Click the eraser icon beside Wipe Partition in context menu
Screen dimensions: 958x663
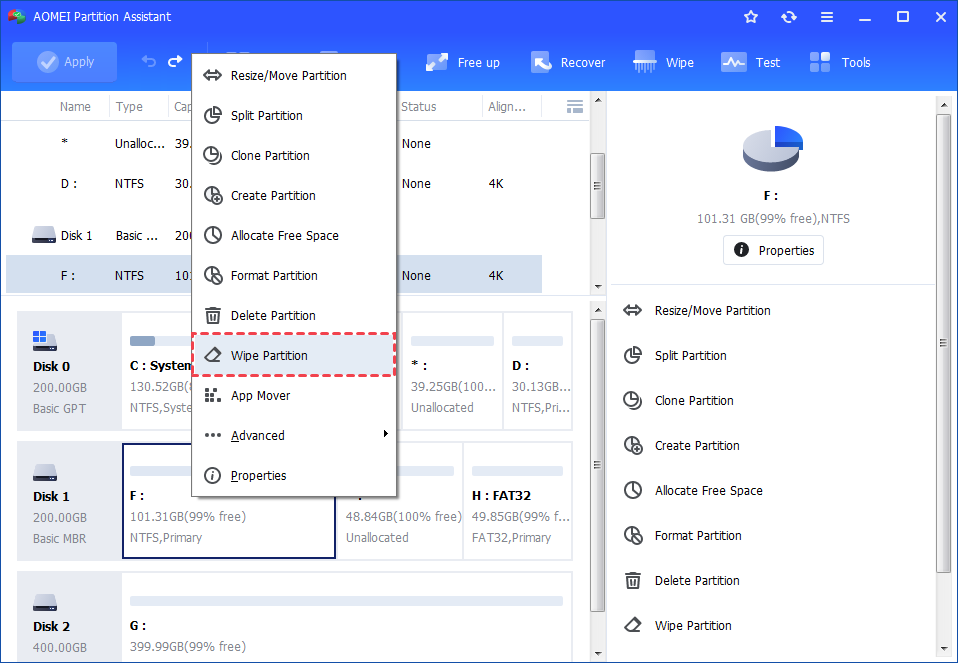pos(213,355)
